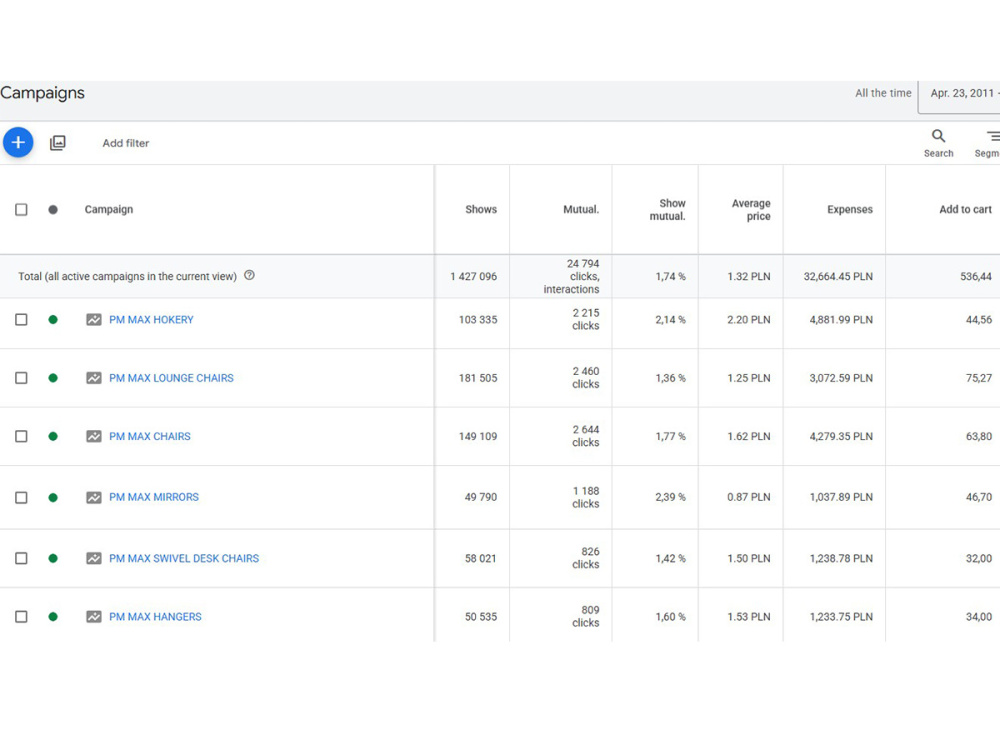Click the All the time label
The height and width of the screenshot is (750, 1000).
point(883,93)
